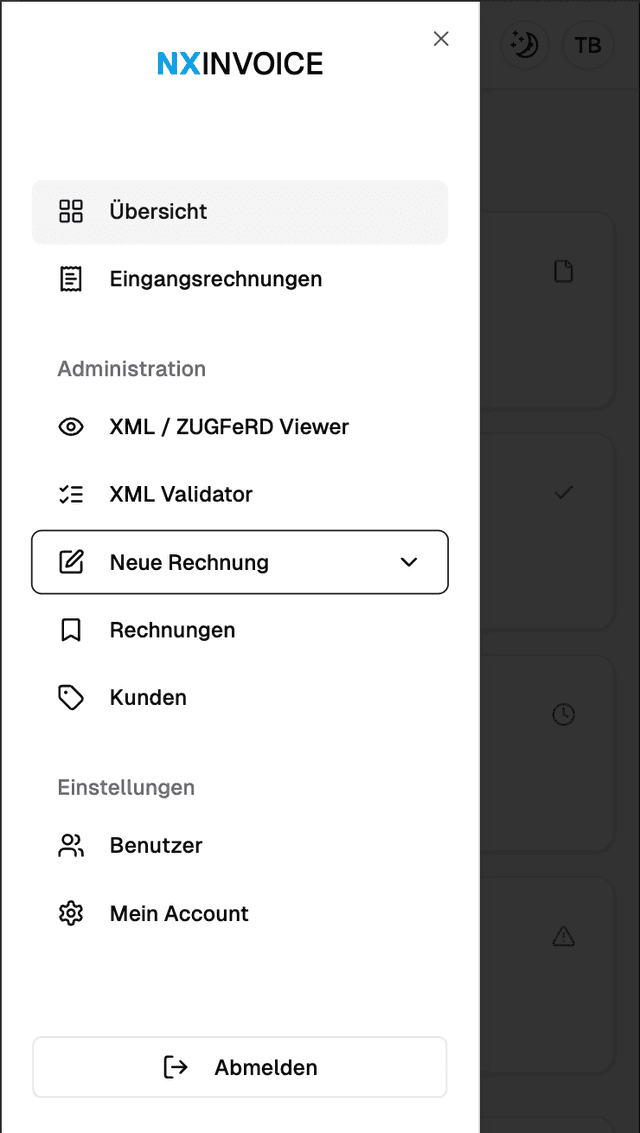This screenshot has height=1133, width=640.
Task: Close the sidebar with the X button
Action: 441,39
